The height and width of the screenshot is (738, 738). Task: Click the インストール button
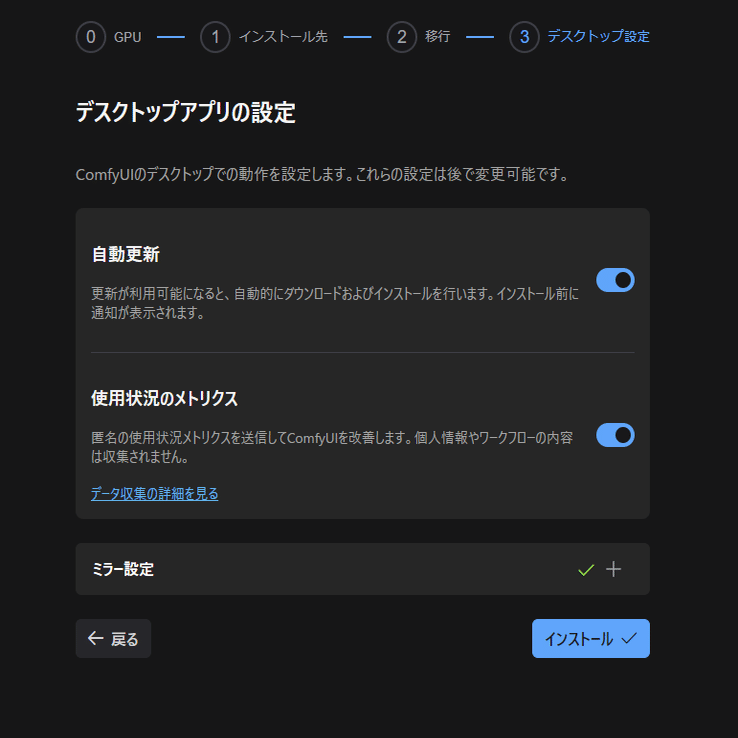(591, 638)
